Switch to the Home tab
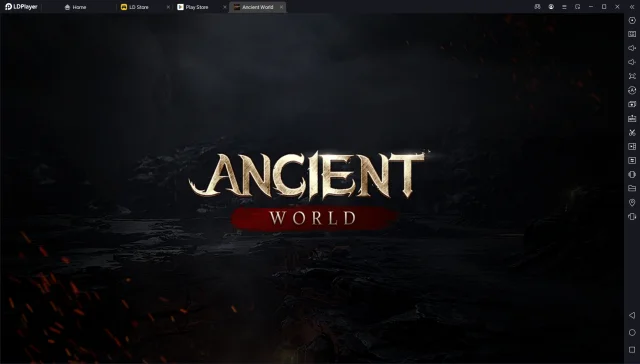640x364 pixels. click(76, 7)
